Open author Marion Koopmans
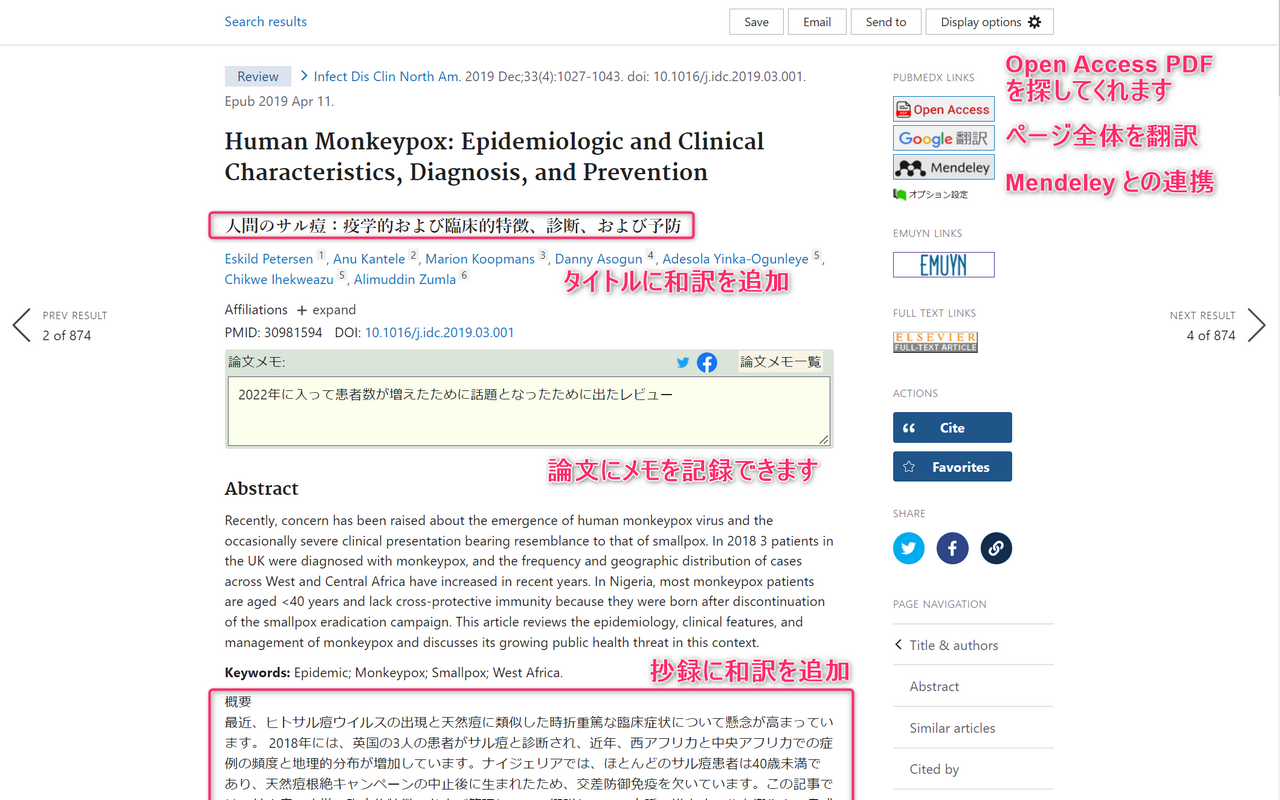Image resolution: width=1280 pixels, height=800 pixels. 480,259
